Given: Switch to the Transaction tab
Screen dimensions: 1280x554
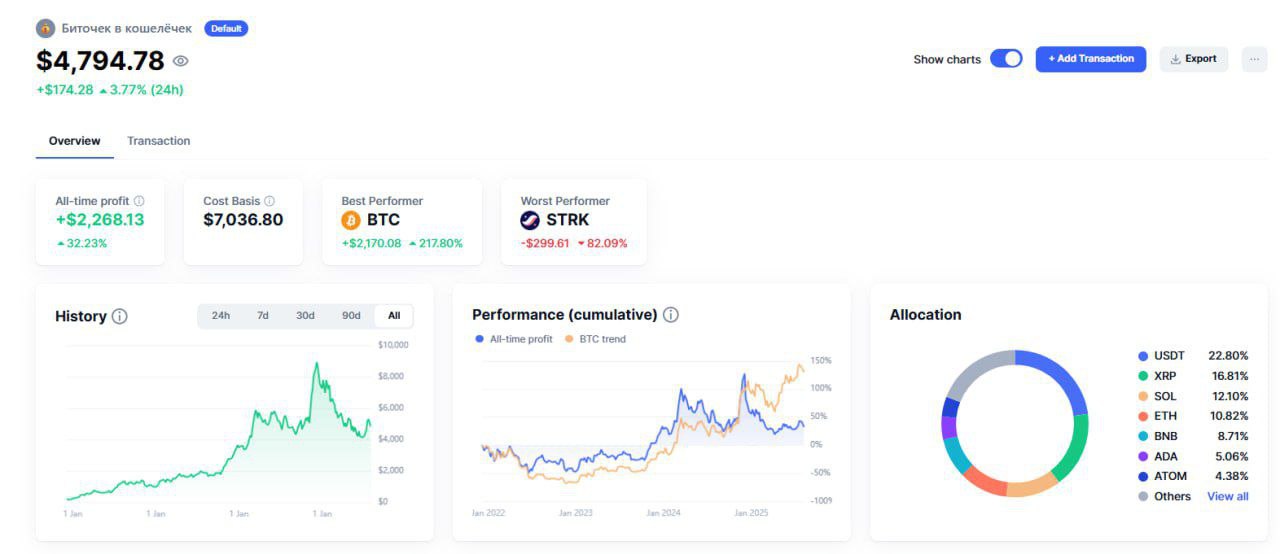Looking at the screenshot, I should pos(158,141).
